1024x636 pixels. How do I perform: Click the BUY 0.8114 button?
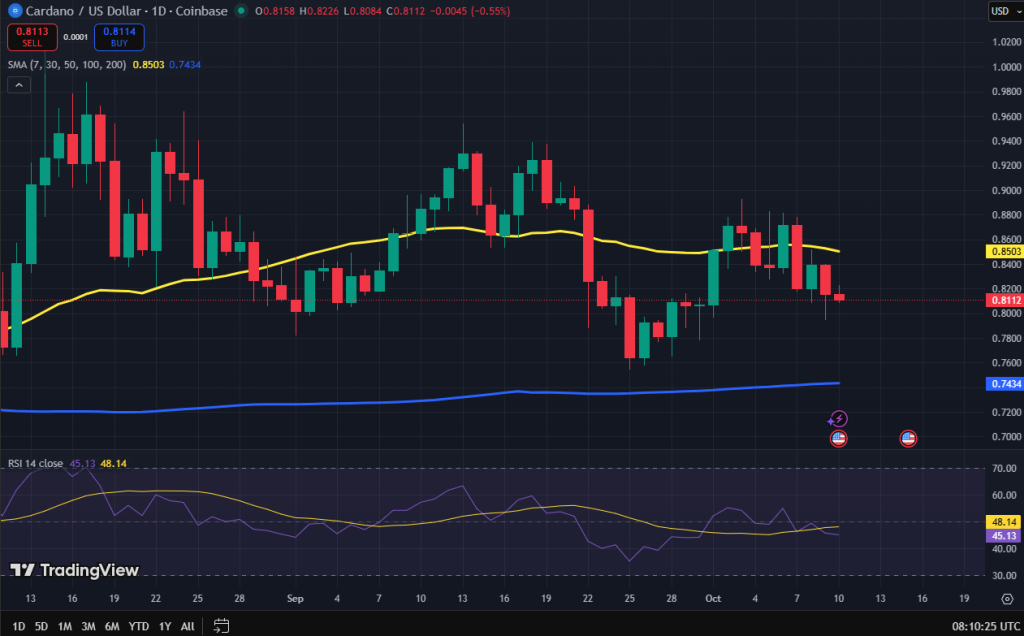click(x=119, y=37)
